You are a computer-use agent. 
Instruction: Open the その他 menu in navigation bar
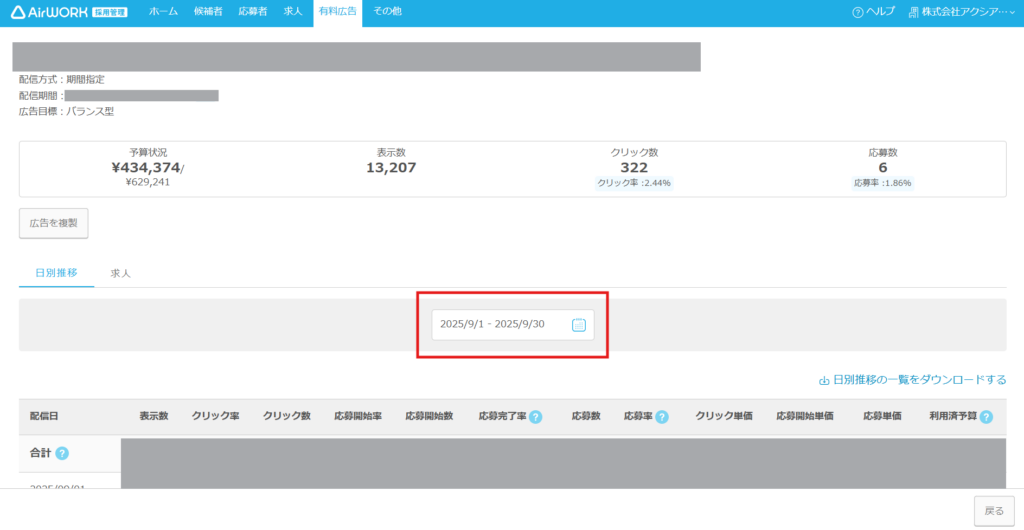pyautogui.click(x=387, y=11)
